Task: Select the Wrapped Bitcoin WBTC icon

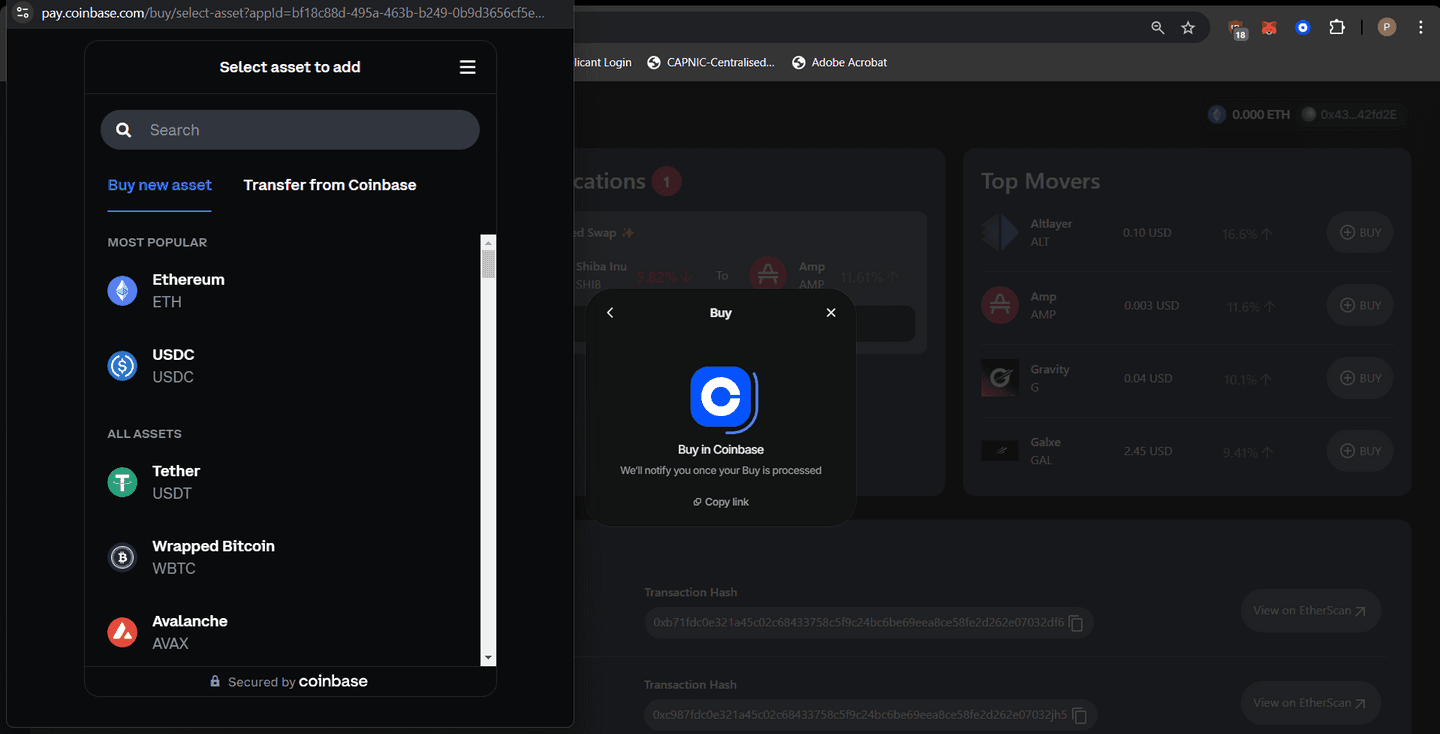Action: click(122, 557)
